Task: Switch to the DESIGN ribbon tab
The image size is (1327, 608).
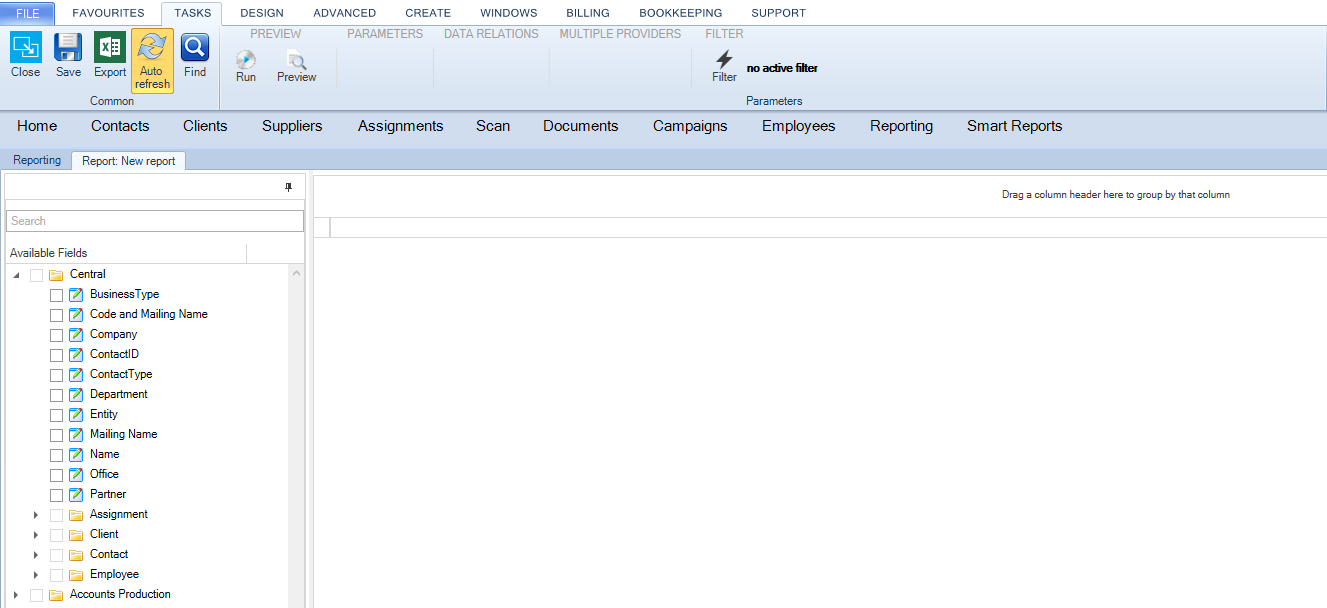Action: click(x=262, y=13)
